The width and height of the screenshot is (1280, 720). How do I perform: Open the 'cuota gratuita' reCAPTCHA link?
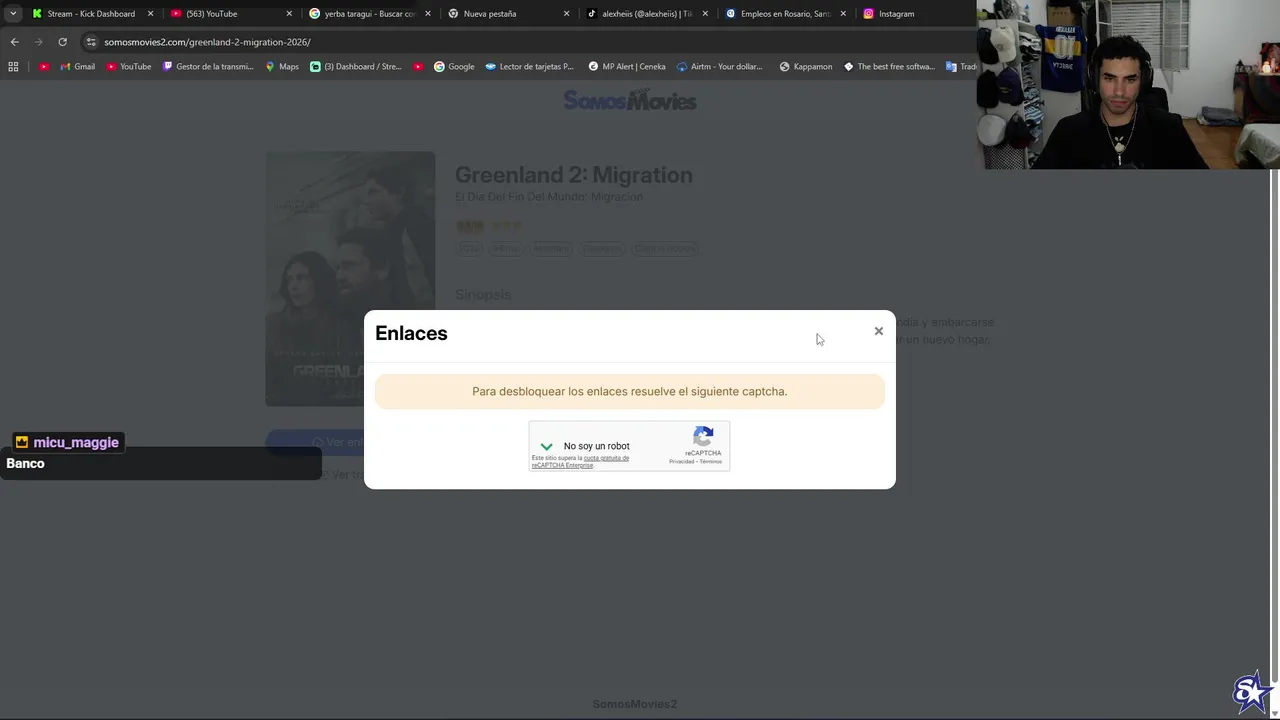coord(606,458)
